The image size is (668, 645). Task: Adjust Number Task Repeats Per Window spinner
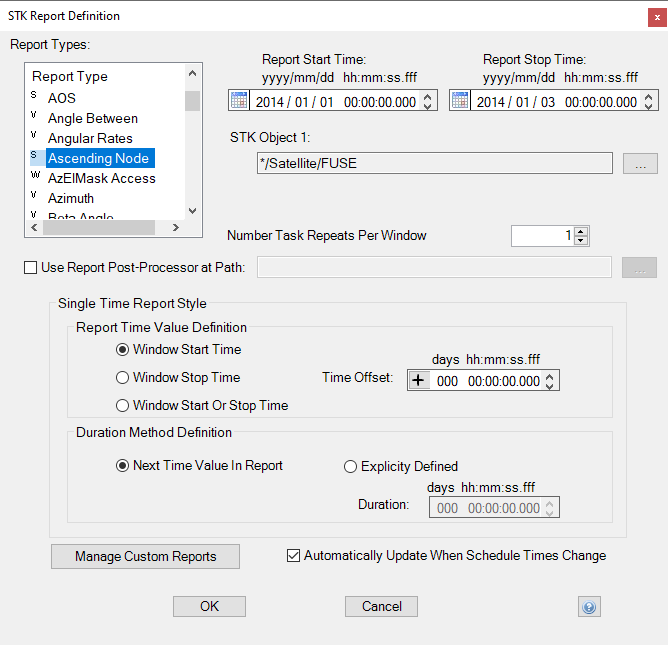tap(581, 236)
